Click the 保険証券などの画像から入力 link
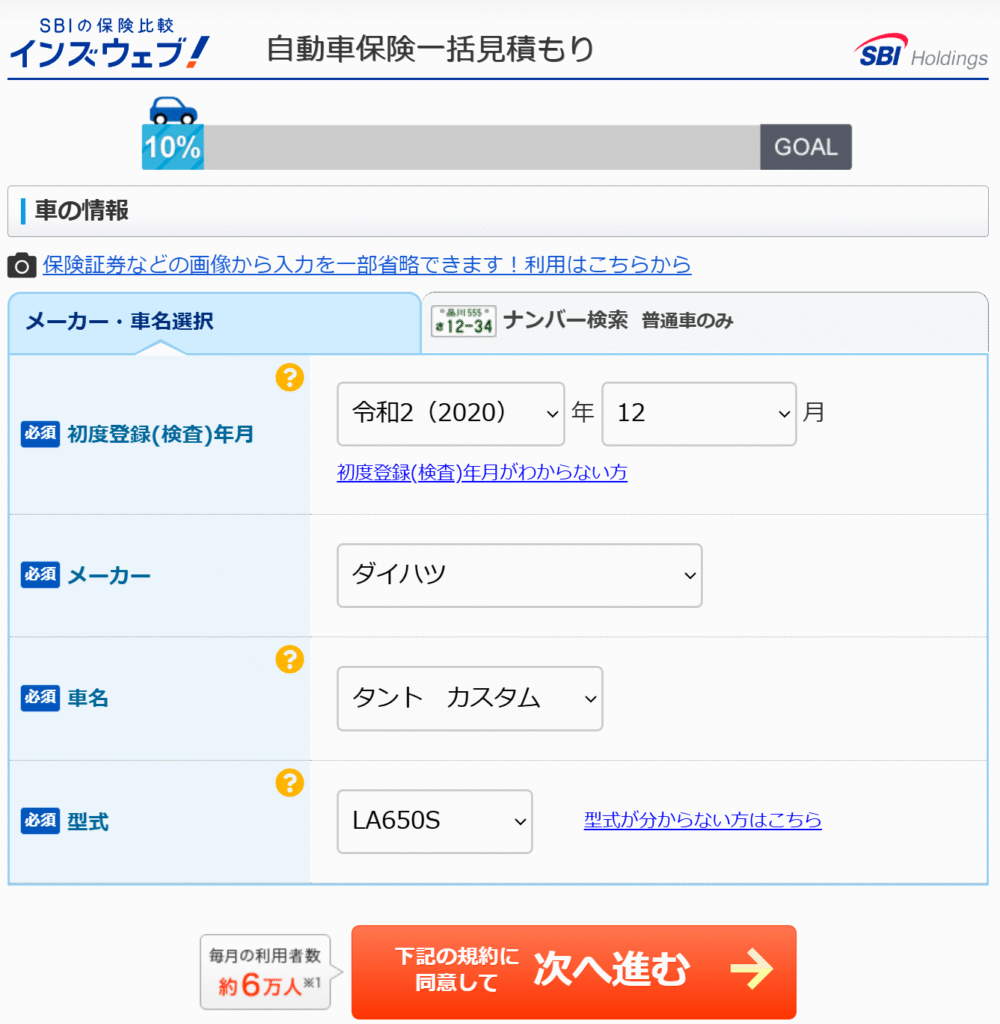The image size is (1000, 1024). (366, 265)
